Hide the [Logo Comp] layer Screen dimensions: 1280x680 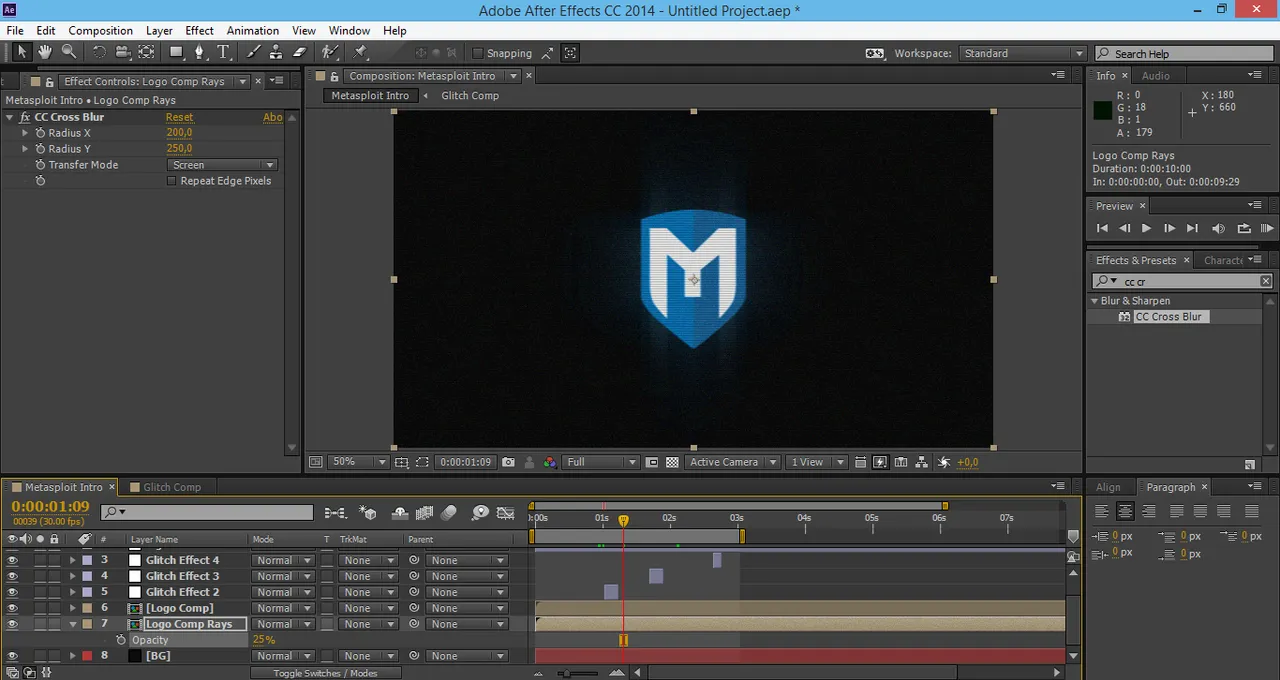pyautogui.click(x=13, y=608)
